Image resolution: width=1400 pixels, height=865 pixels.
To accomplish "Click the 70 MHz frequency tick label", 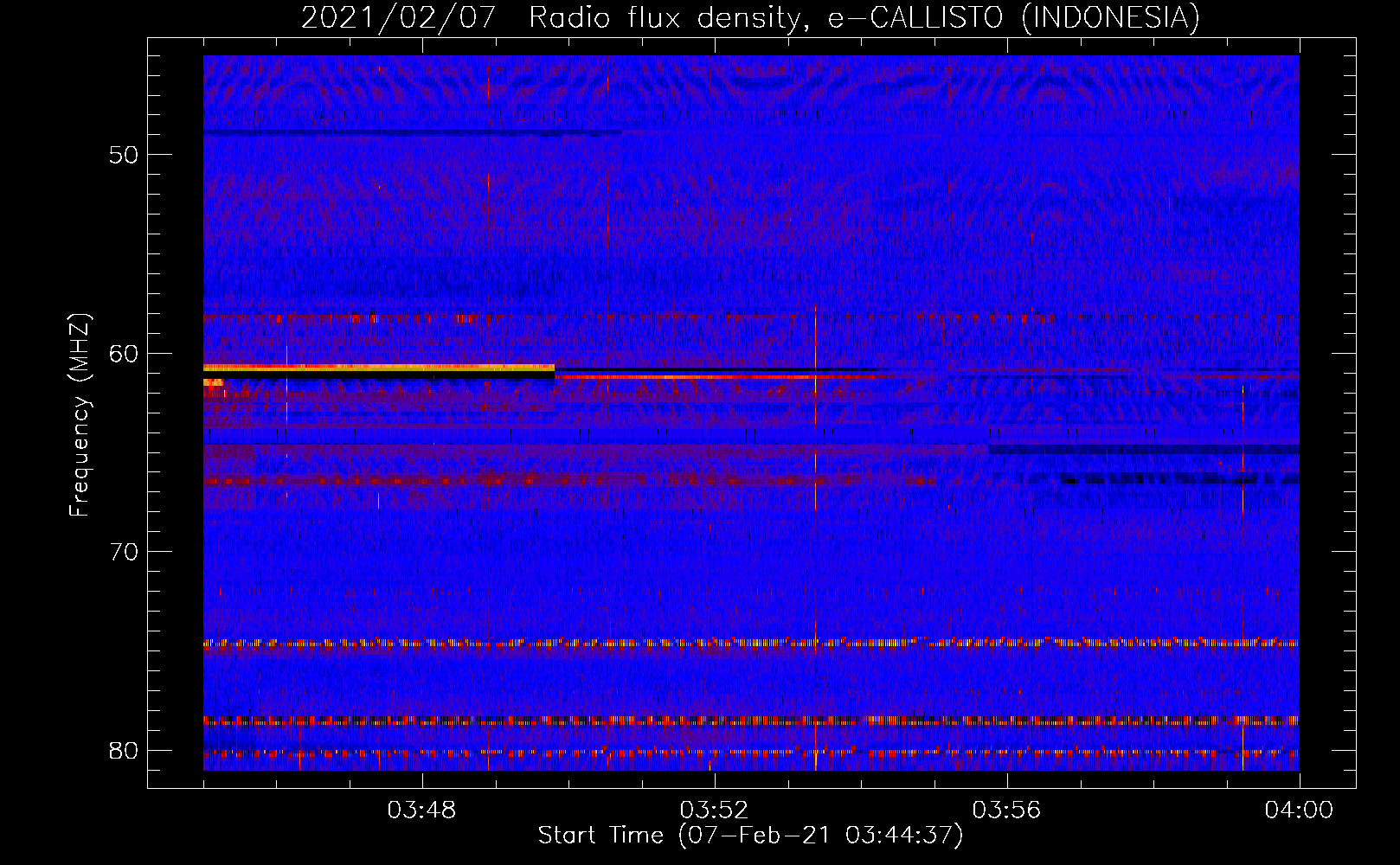I will 124,552.
